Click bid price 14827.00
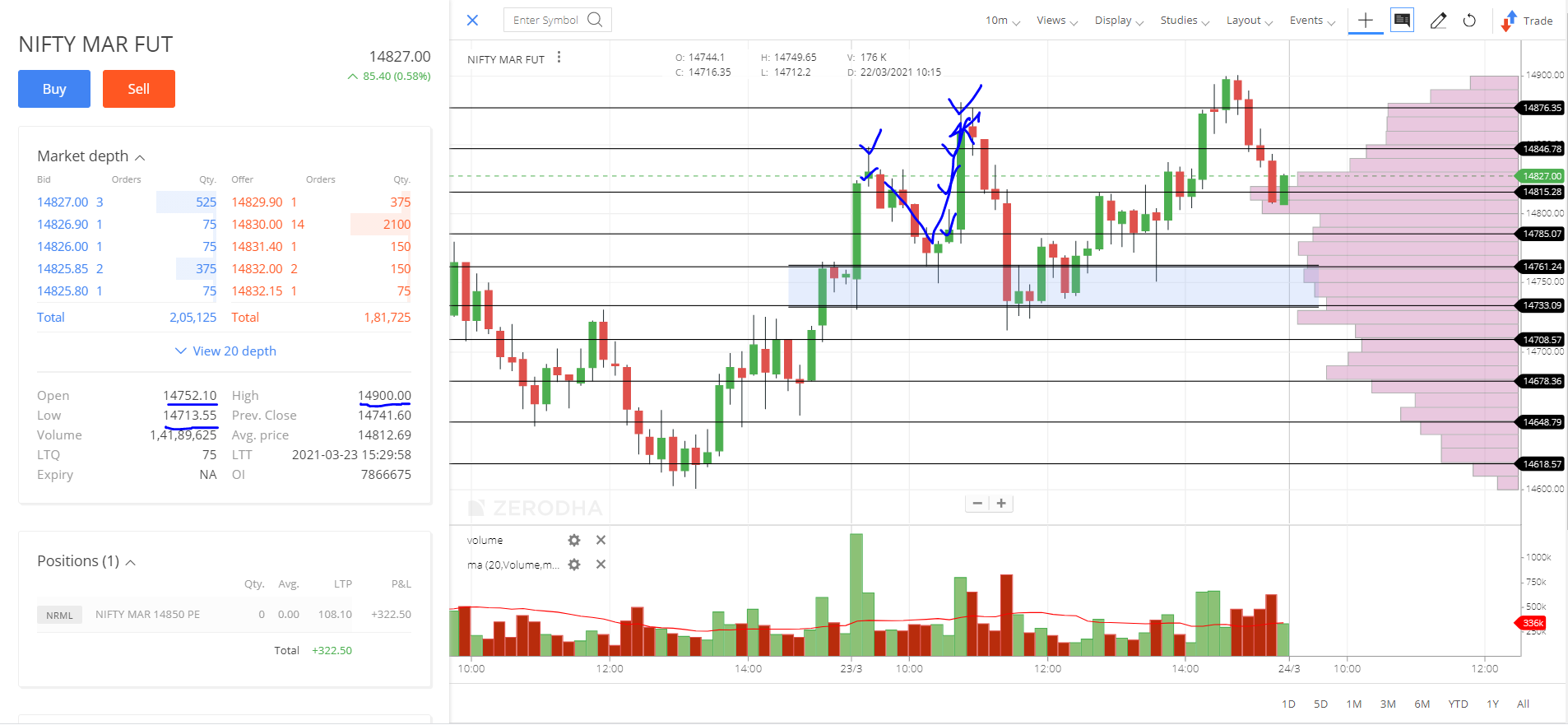 point(63,202)
